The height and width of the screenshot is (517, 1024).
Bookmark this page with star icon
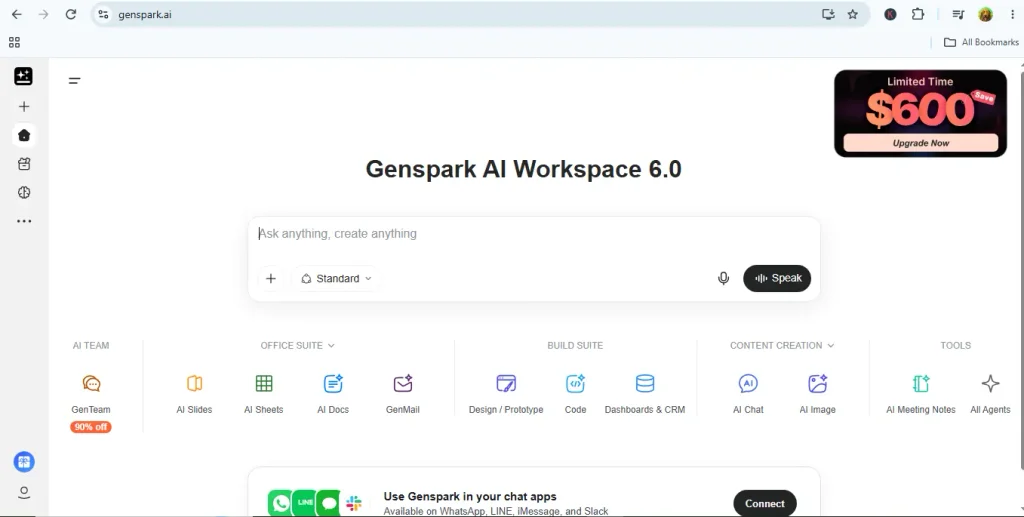[x=853, y=14]
